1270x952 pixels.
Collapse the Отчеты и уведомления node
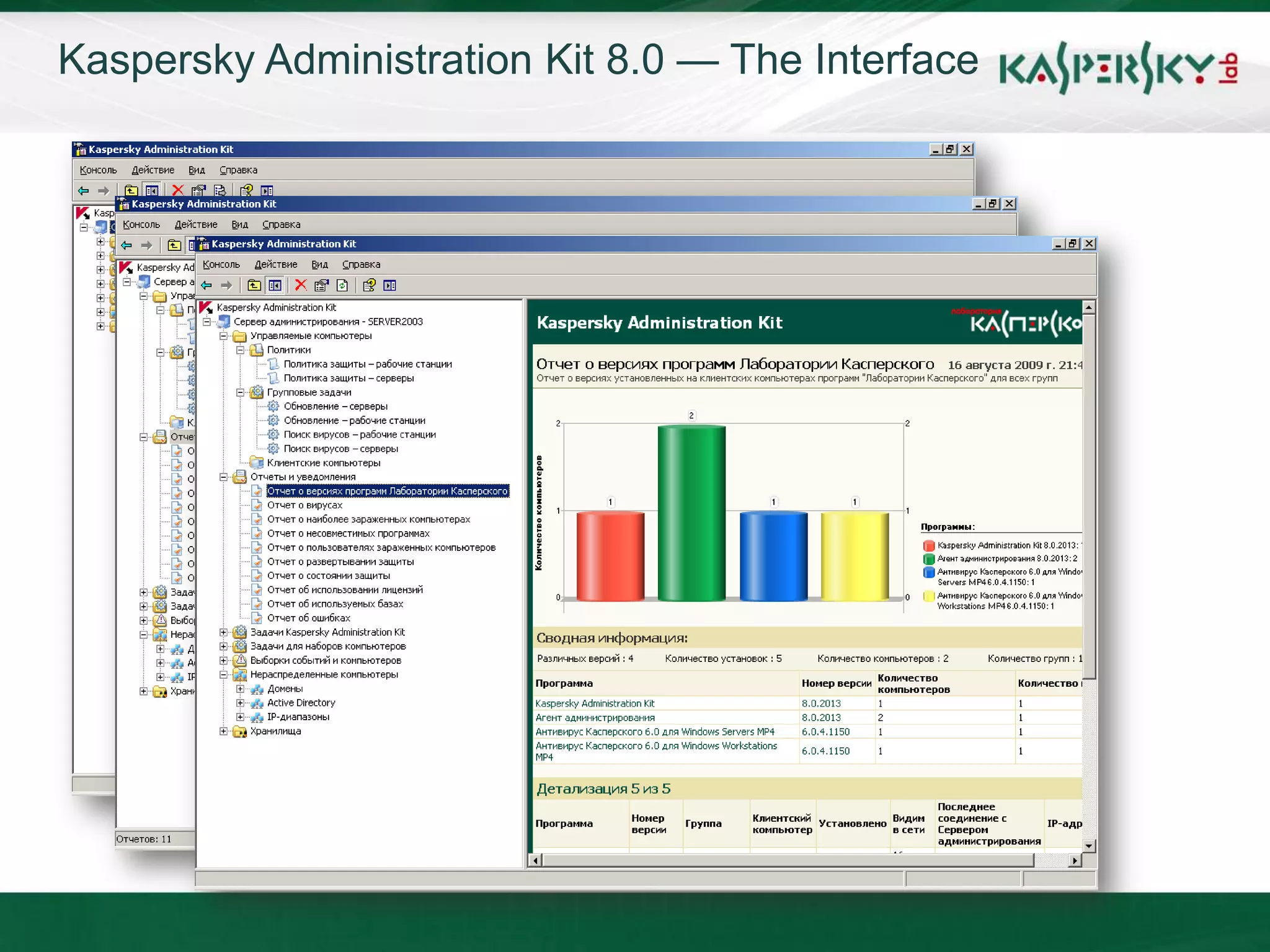point(224,477)
